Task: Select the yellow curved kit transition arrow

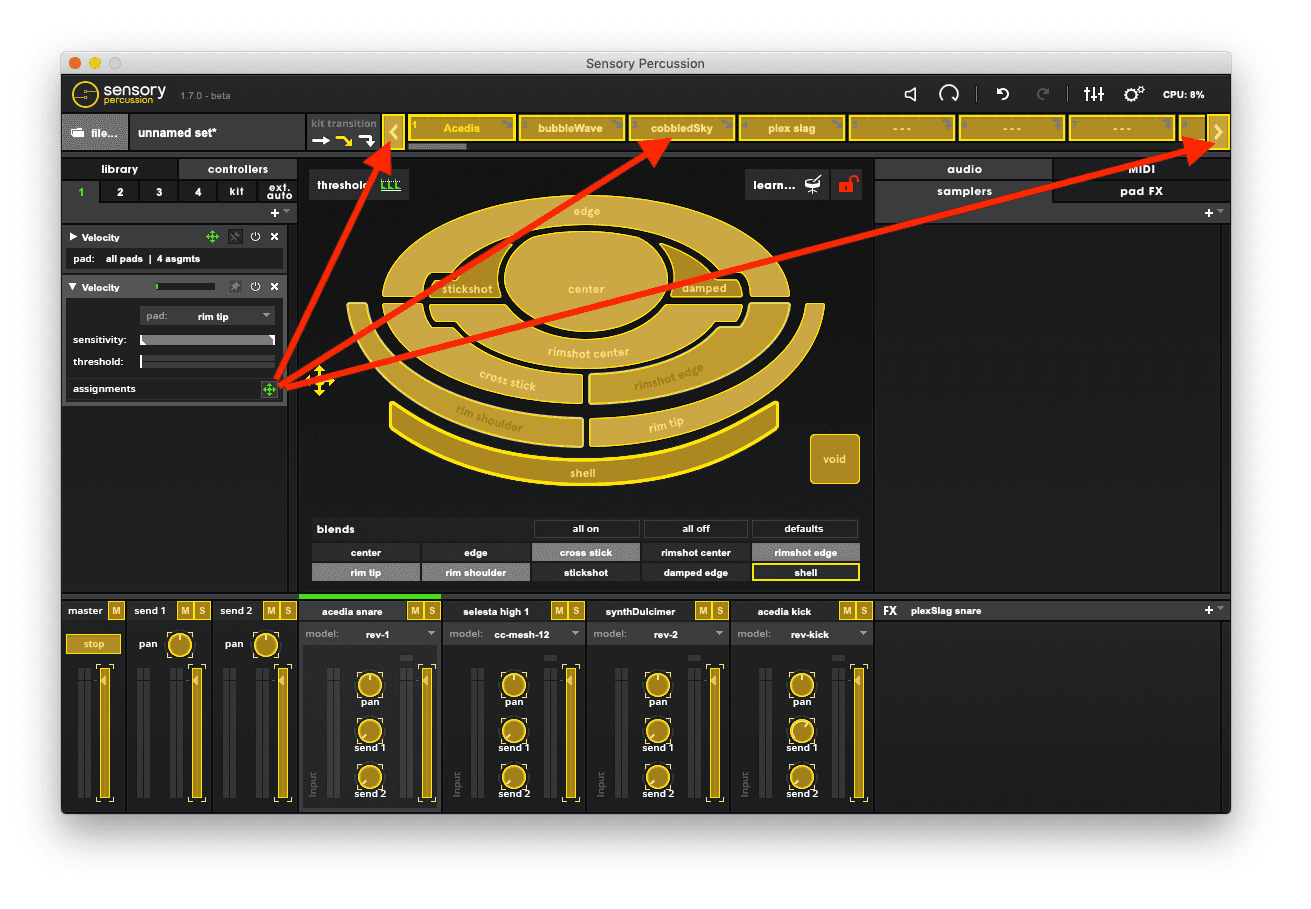Action: coord(343,141)
